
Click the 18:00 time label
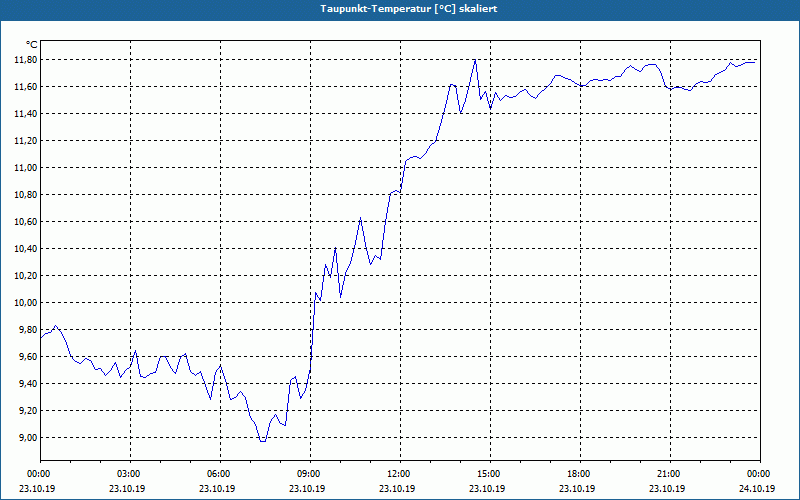coord(580,474)
